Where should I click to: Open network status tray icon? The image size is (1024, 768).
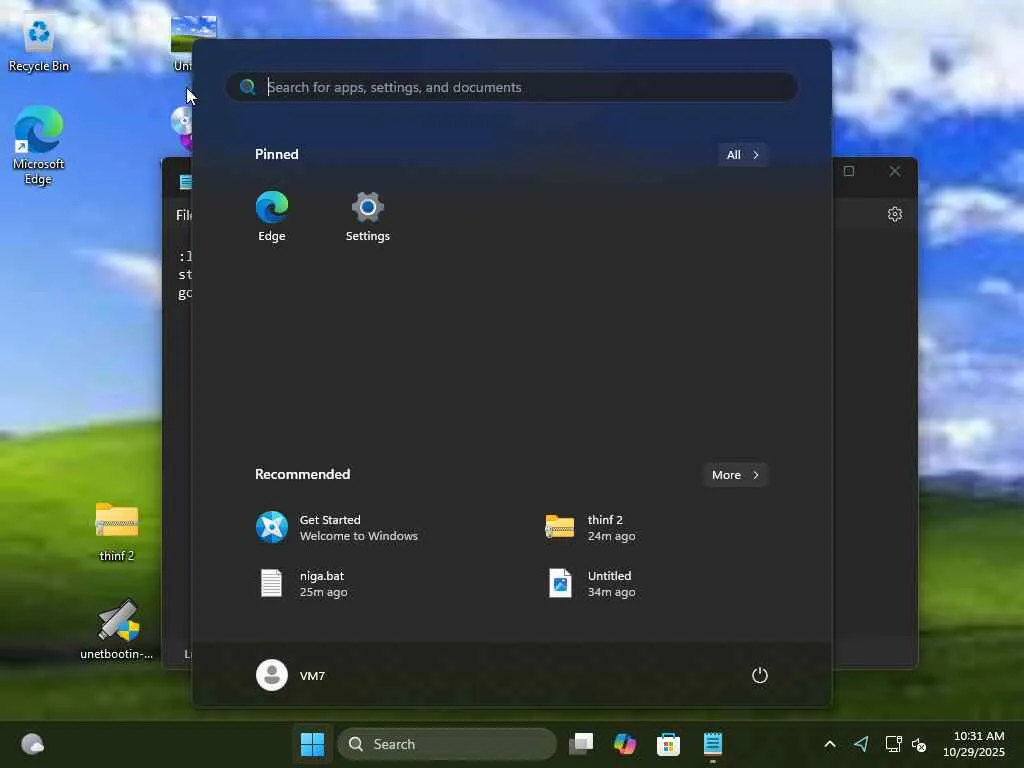coord(893,744)
